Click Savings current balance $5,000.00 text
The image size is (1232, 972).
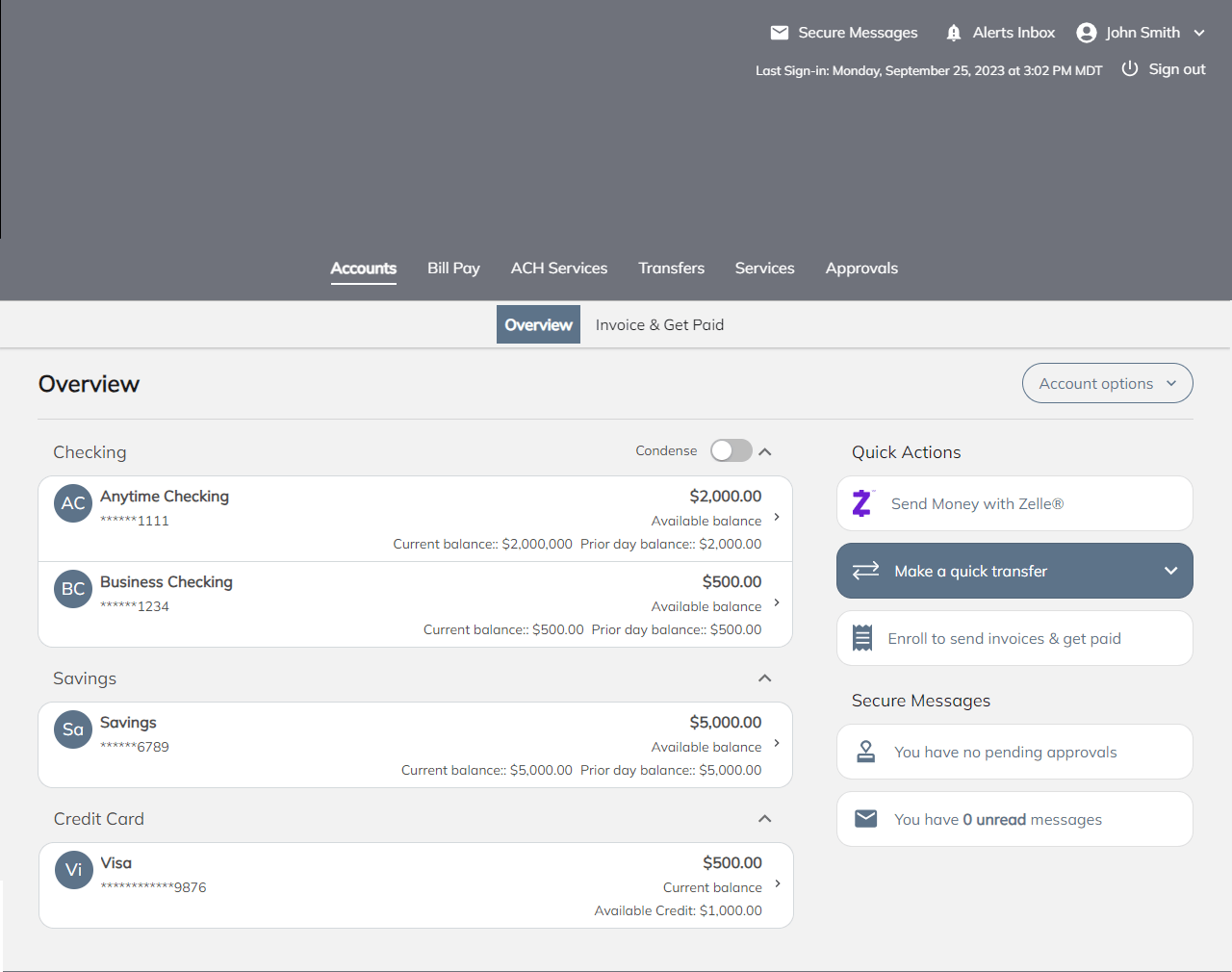pos(487,770)
